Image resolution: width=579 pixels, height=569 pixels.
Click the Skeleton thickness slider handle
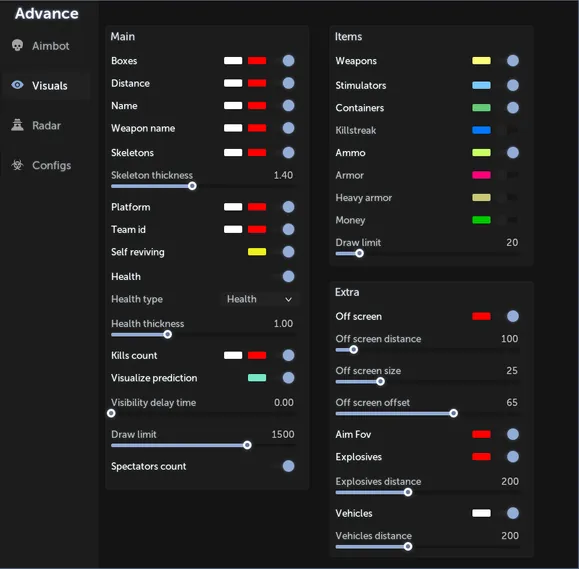tap(192, 186)
